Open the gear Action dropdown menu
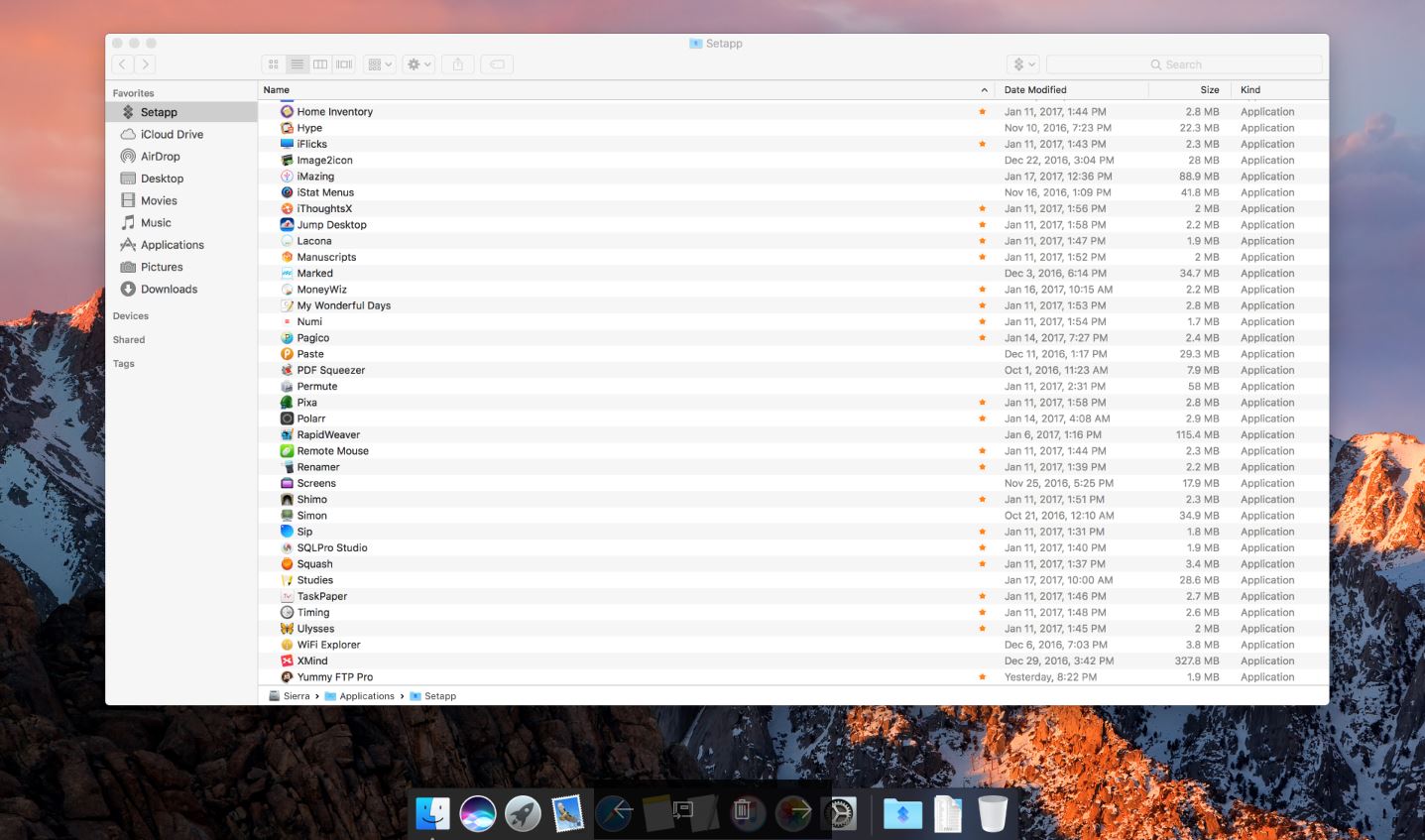Viewport: 1425px width, 840px height. coord(419,64)
